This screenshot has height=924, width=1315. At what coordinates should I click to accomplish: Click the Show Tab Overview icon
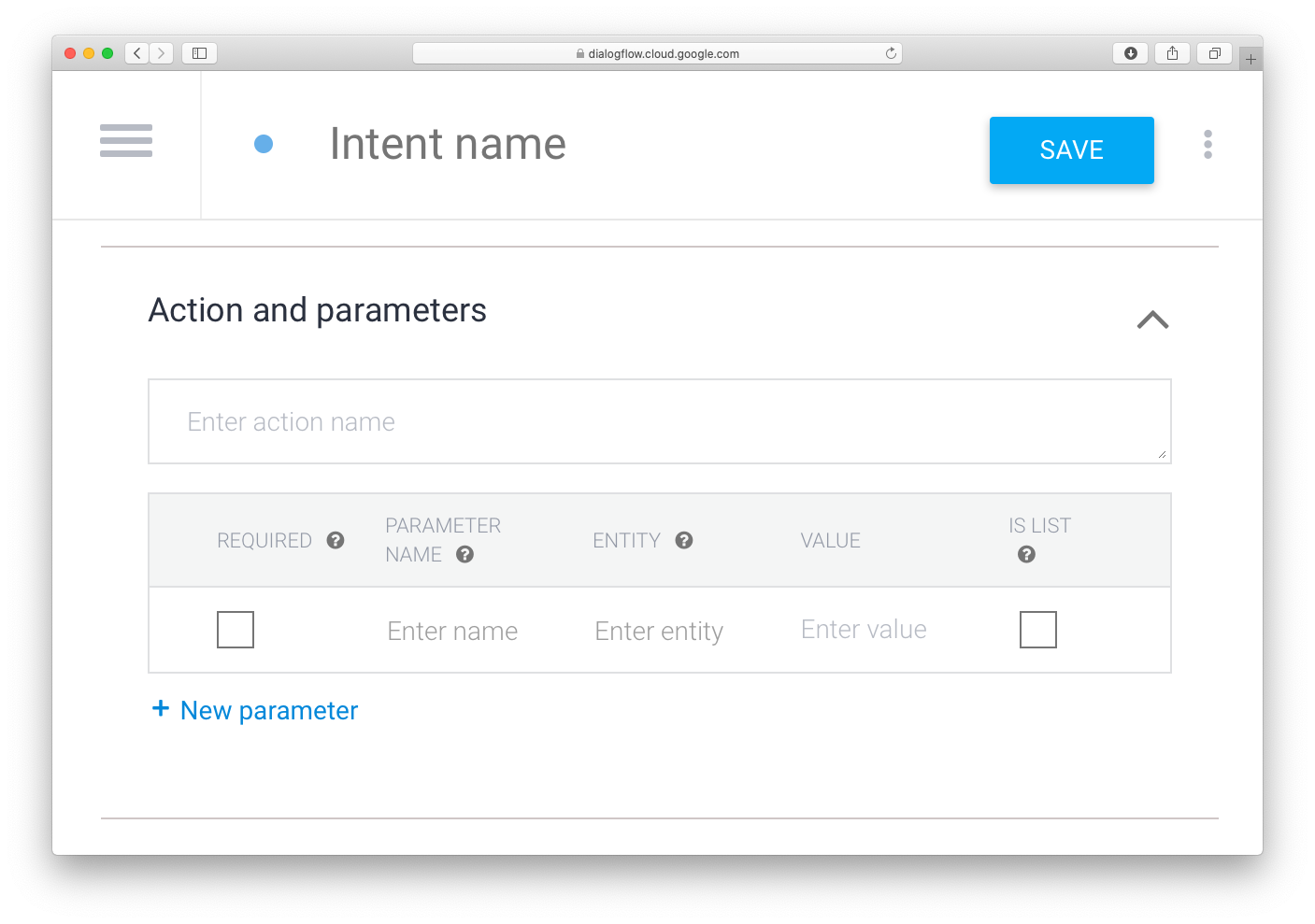pos(1214,53)
